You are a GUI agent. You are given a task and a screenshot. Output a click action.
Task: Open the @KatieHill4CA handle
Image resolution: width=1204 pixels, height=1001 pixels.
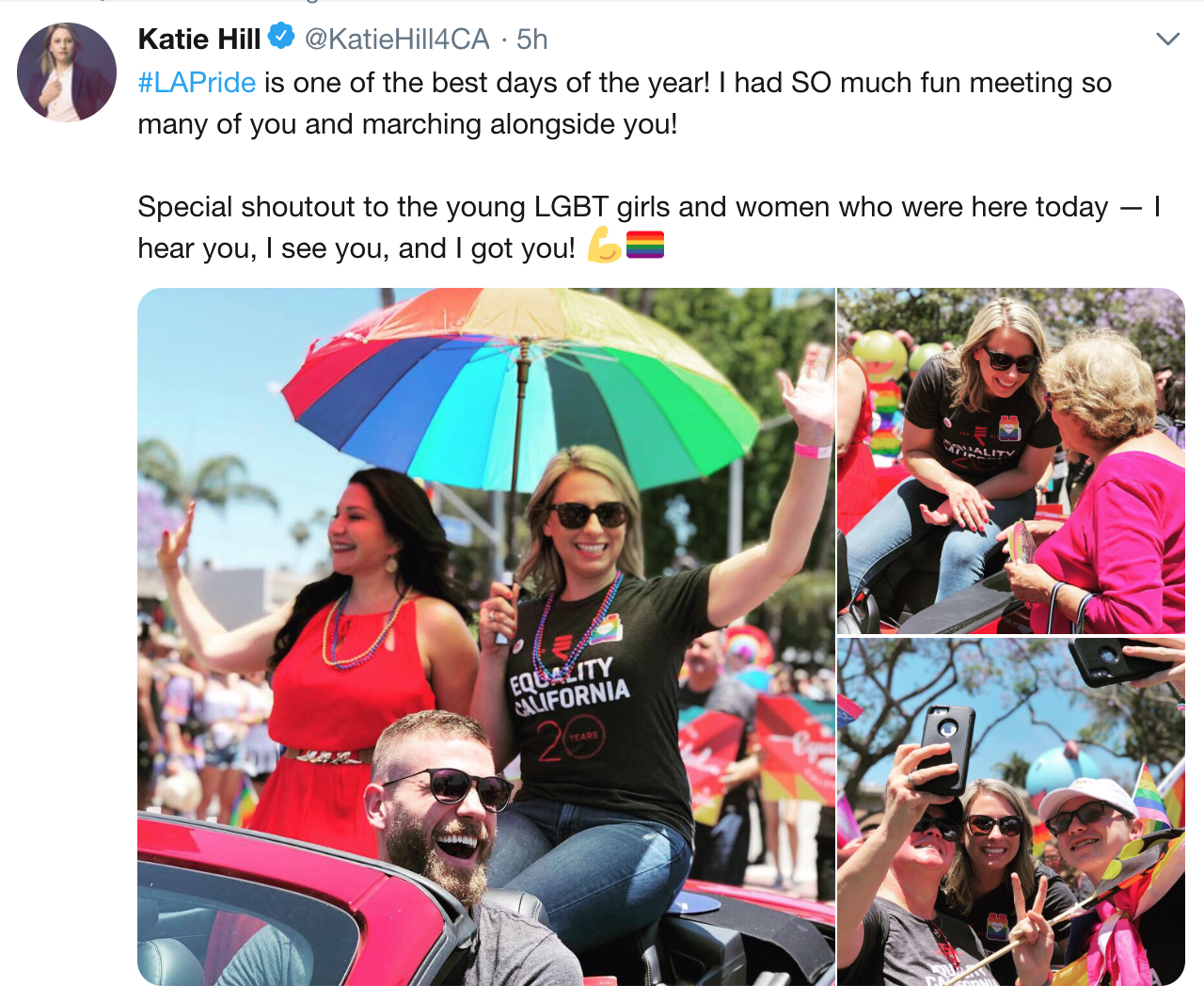[397, 39]
